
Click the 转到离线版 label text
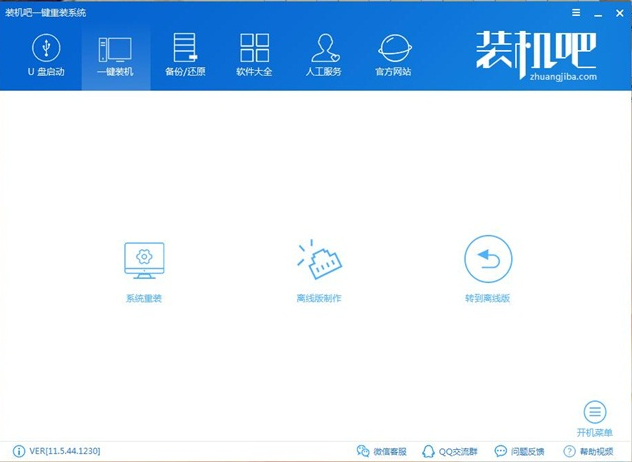(488, 298)
